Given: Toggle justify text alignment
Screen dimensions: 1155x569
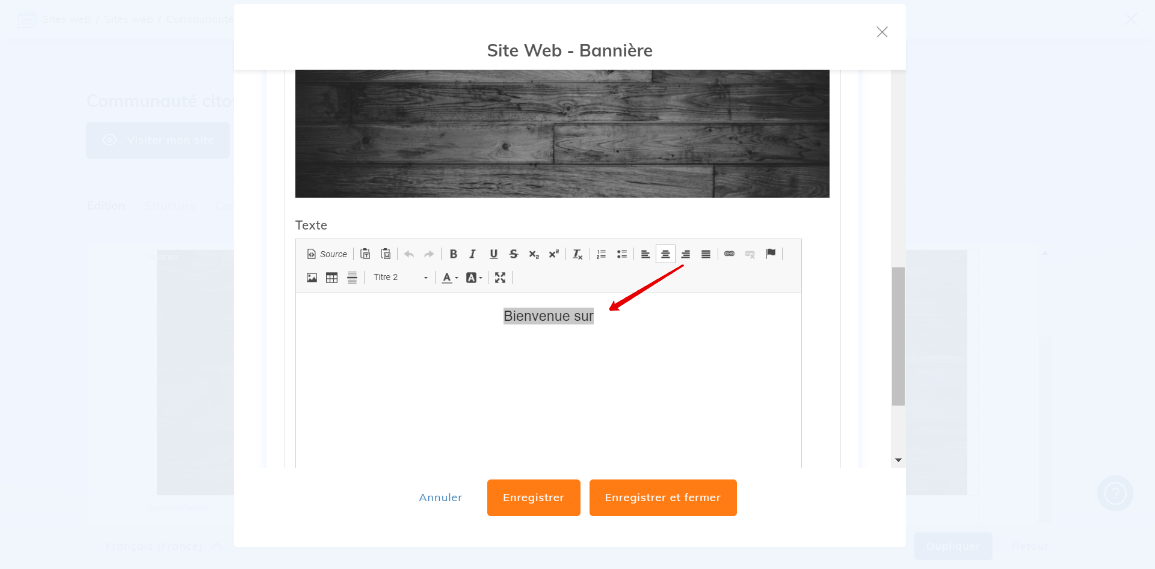Looking at the screenshot, I should point(706,254).
